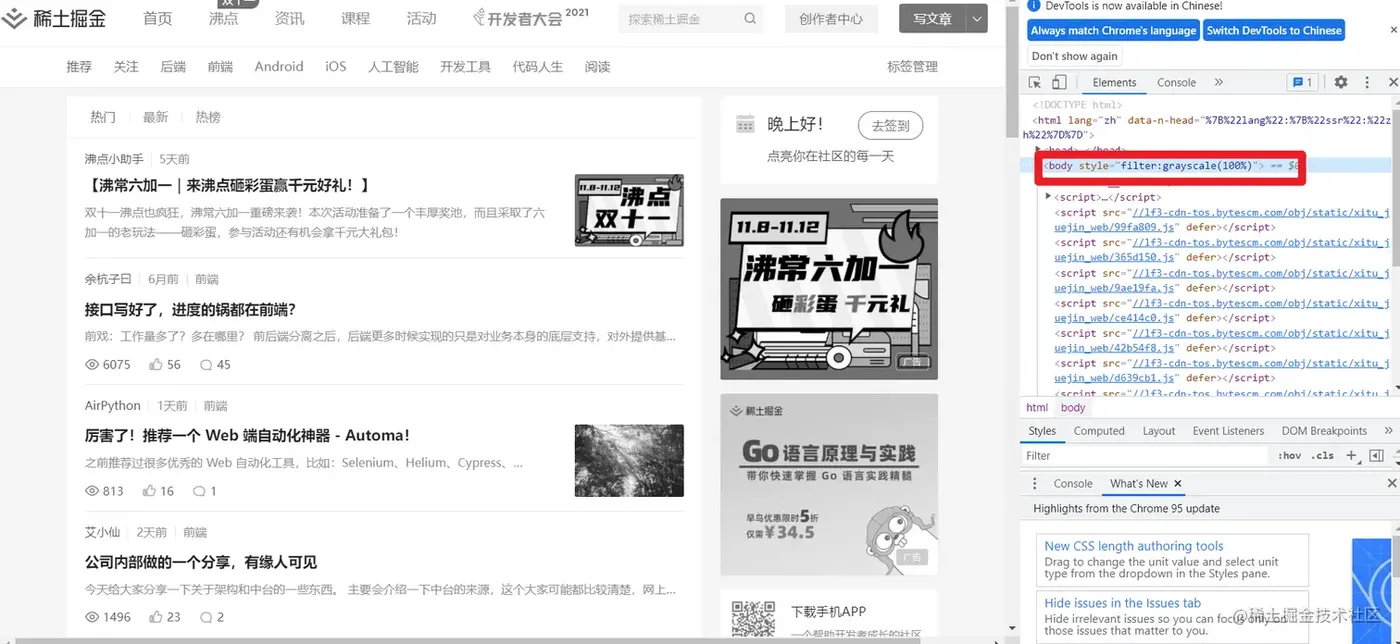Screen dimensions: 1400x644
Task: Select the iOS category
Action: [335, 66]
